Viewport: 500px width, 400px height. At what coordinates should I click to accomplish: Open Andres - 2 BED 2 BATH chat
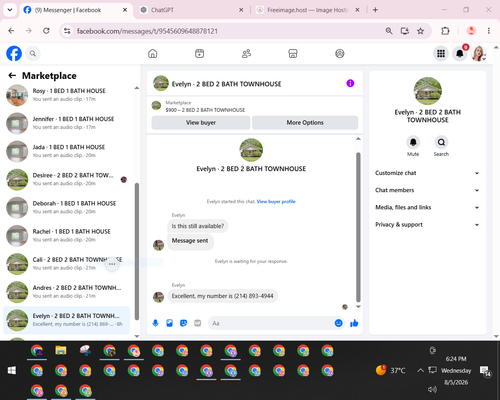tap(68, 292)
